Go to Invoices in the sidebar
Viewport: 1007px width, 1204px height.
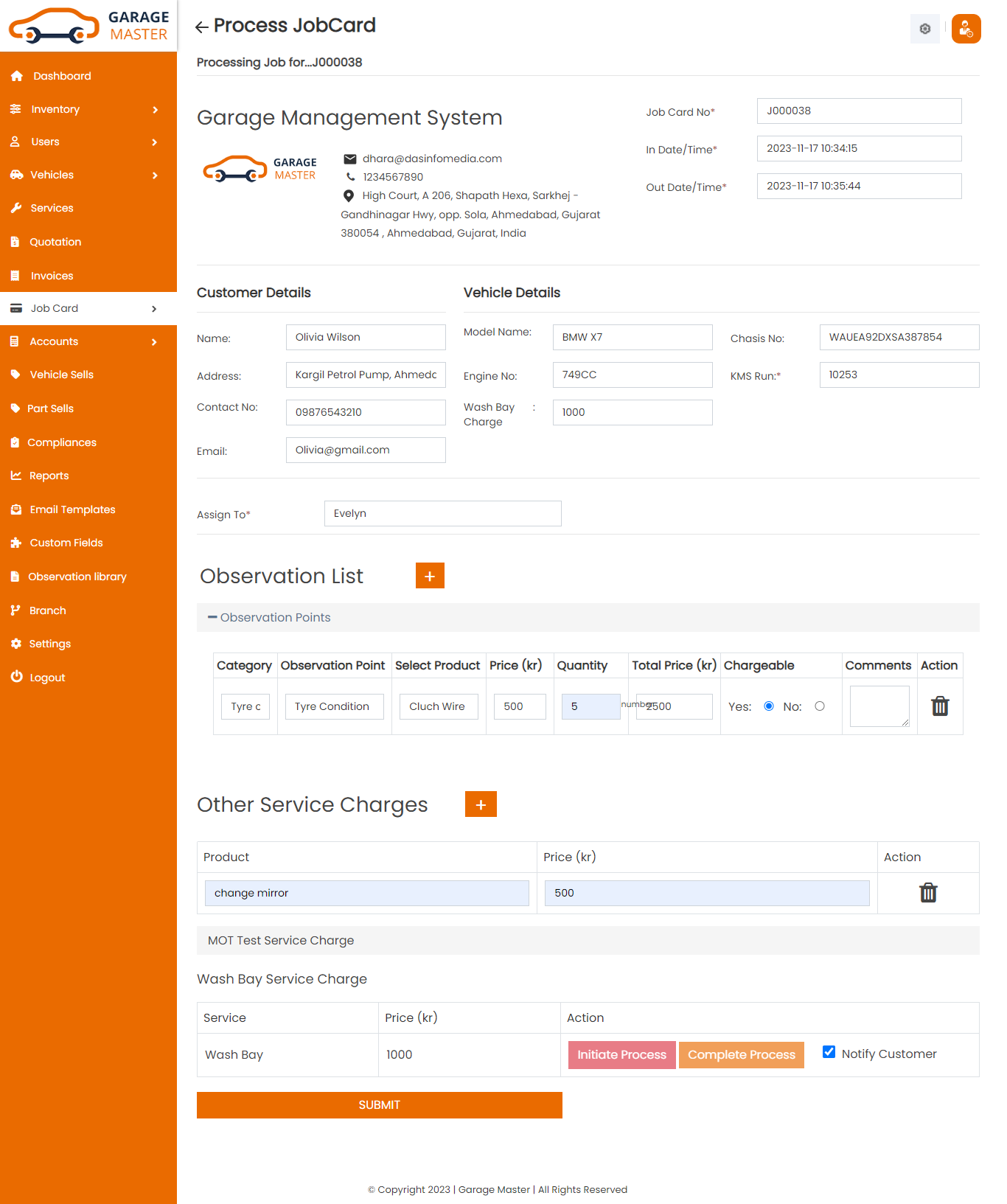52,276
